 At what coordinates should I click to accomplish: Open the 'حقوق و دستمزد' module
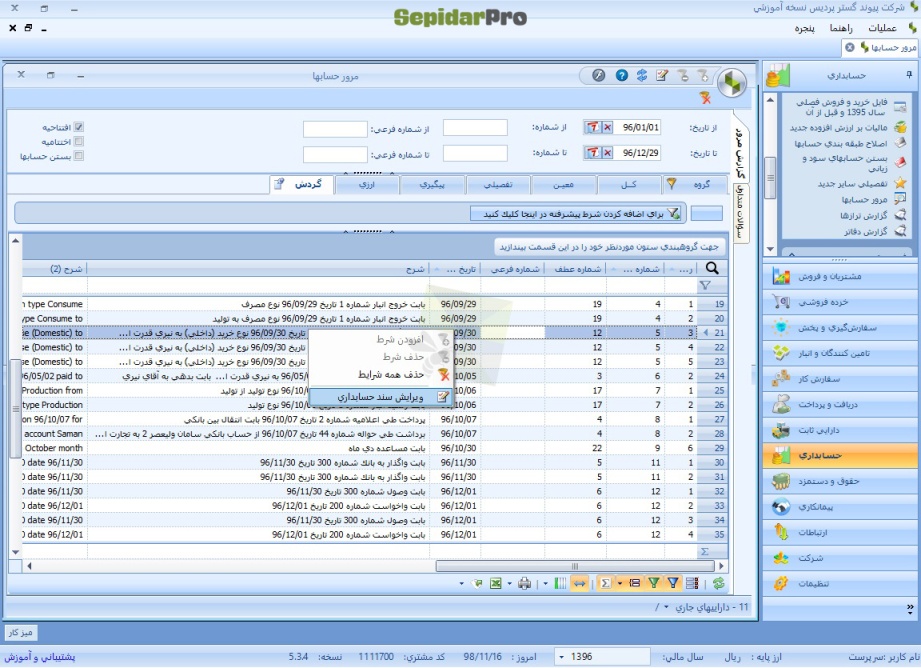click(x=841, y=481)
